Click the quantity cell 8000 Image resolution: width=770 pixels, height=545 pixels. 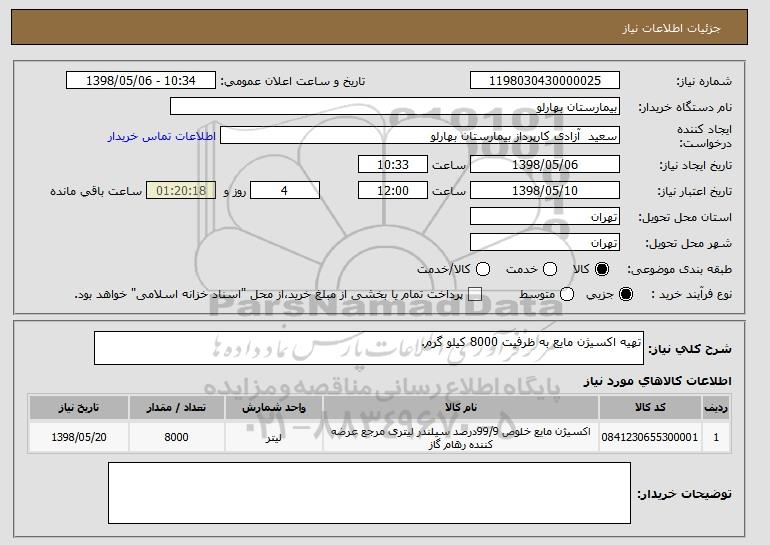[x=176, y=437]
